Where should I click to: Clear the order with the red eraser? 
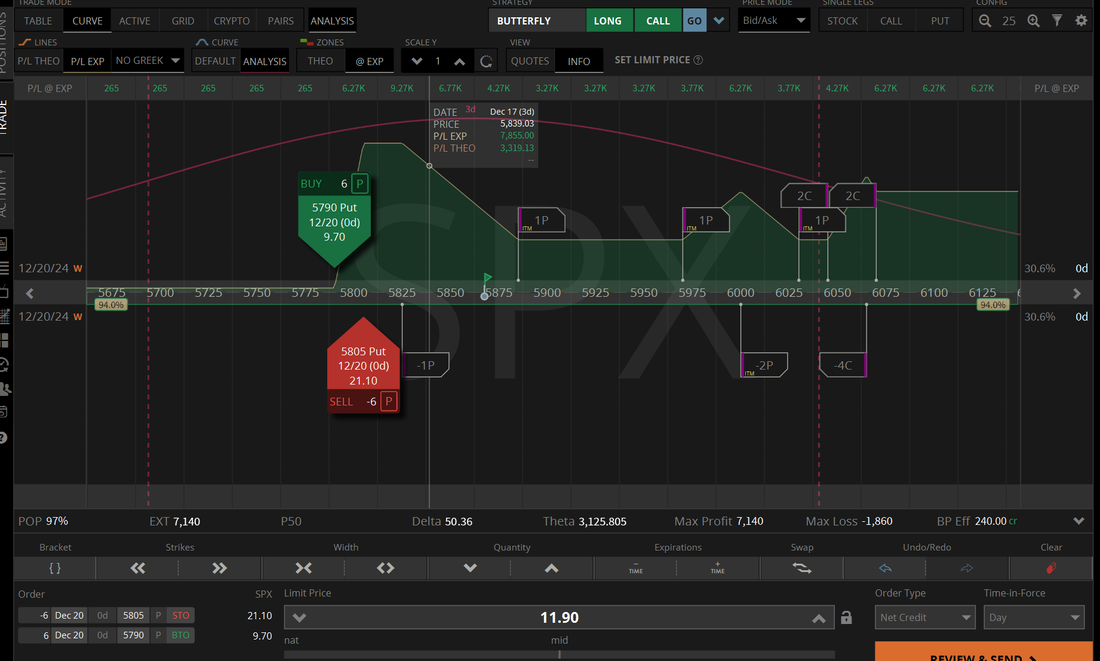pyautogui.click(x=1051, y=568)
